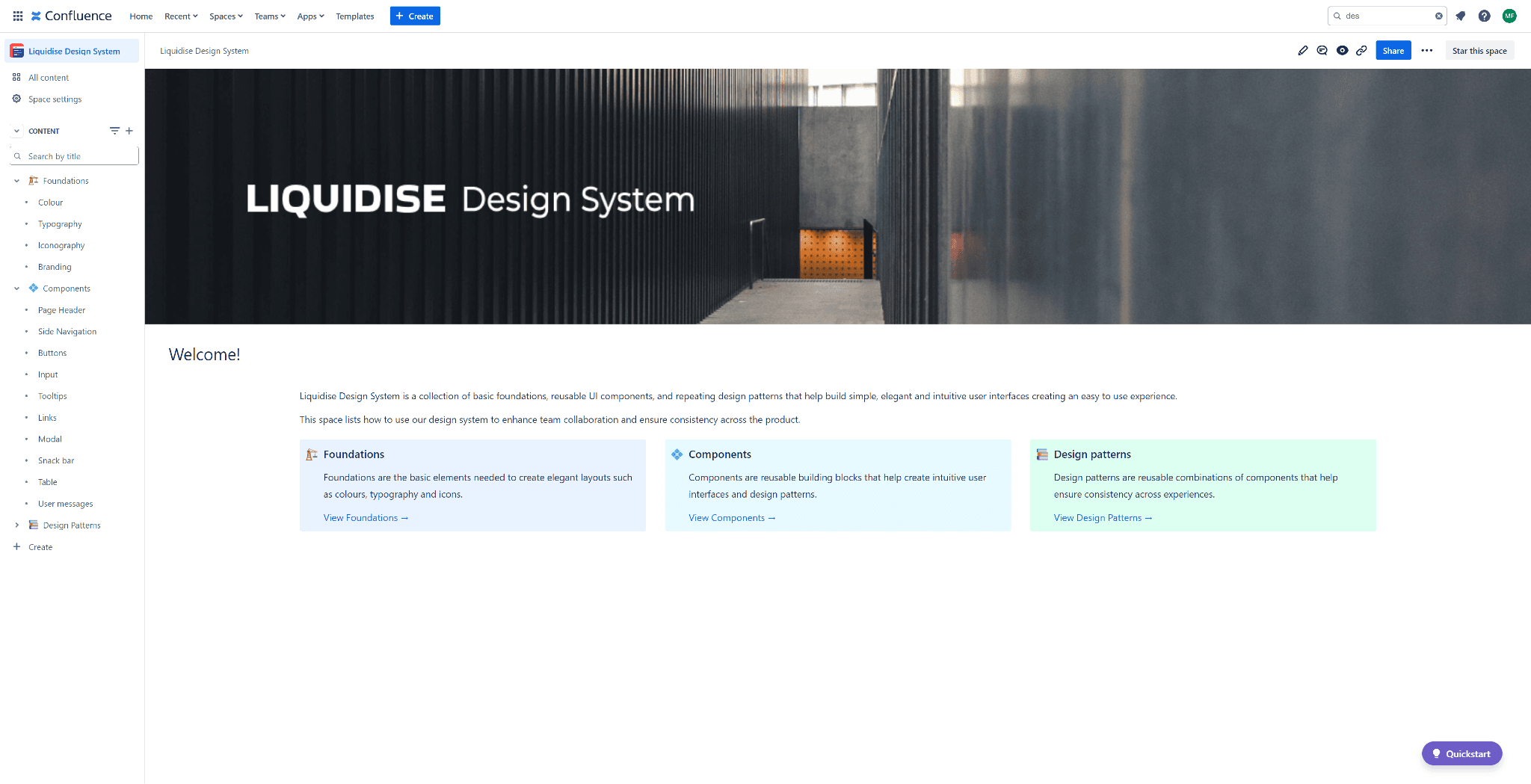
Task: Open the Modal page
Action: [x=50, y=439]
